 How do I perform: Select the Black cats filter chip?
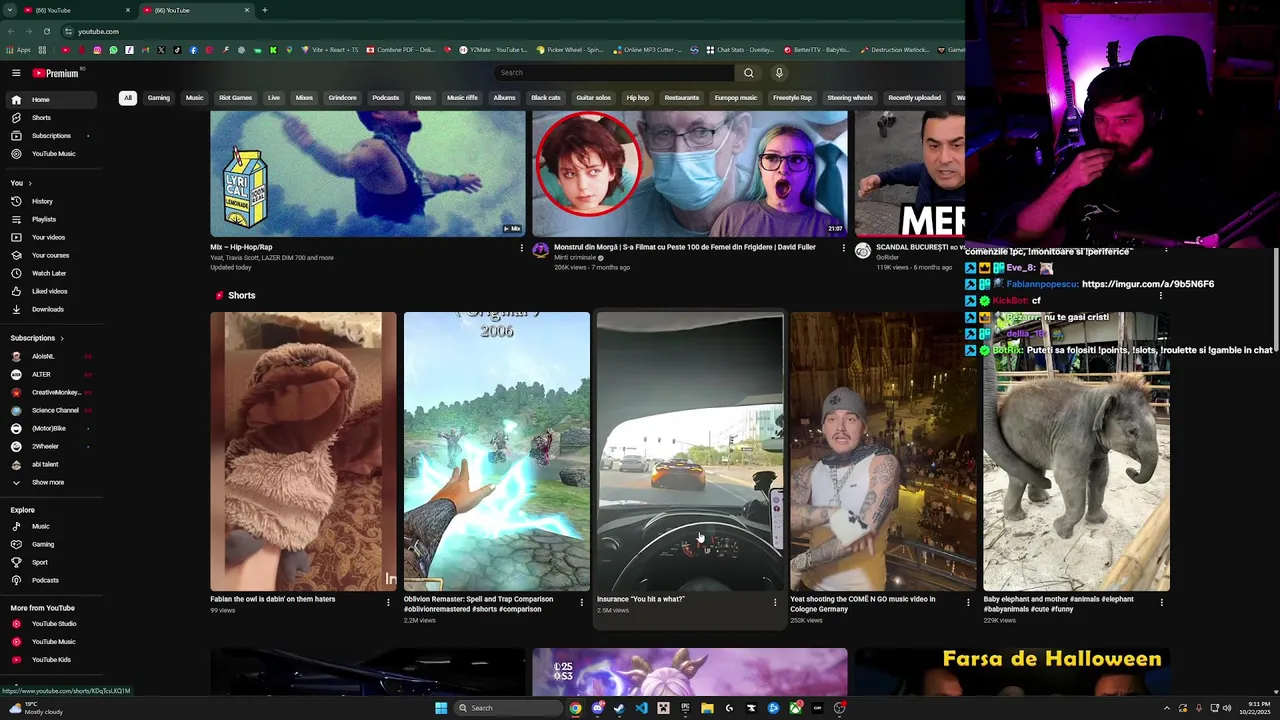point(546,98)
